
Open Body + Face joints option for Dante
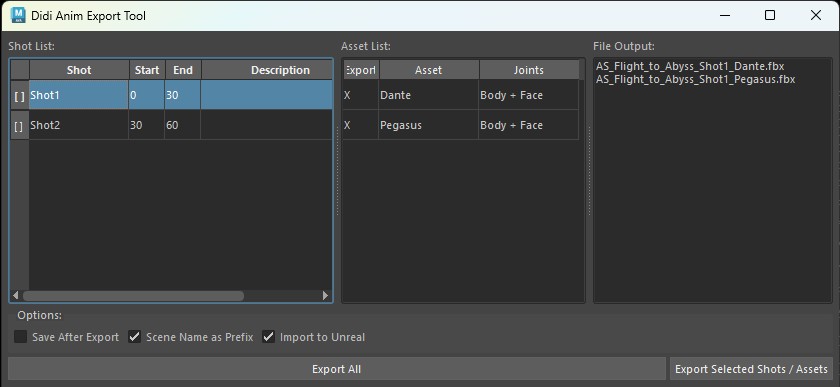(x=529, y=95)
